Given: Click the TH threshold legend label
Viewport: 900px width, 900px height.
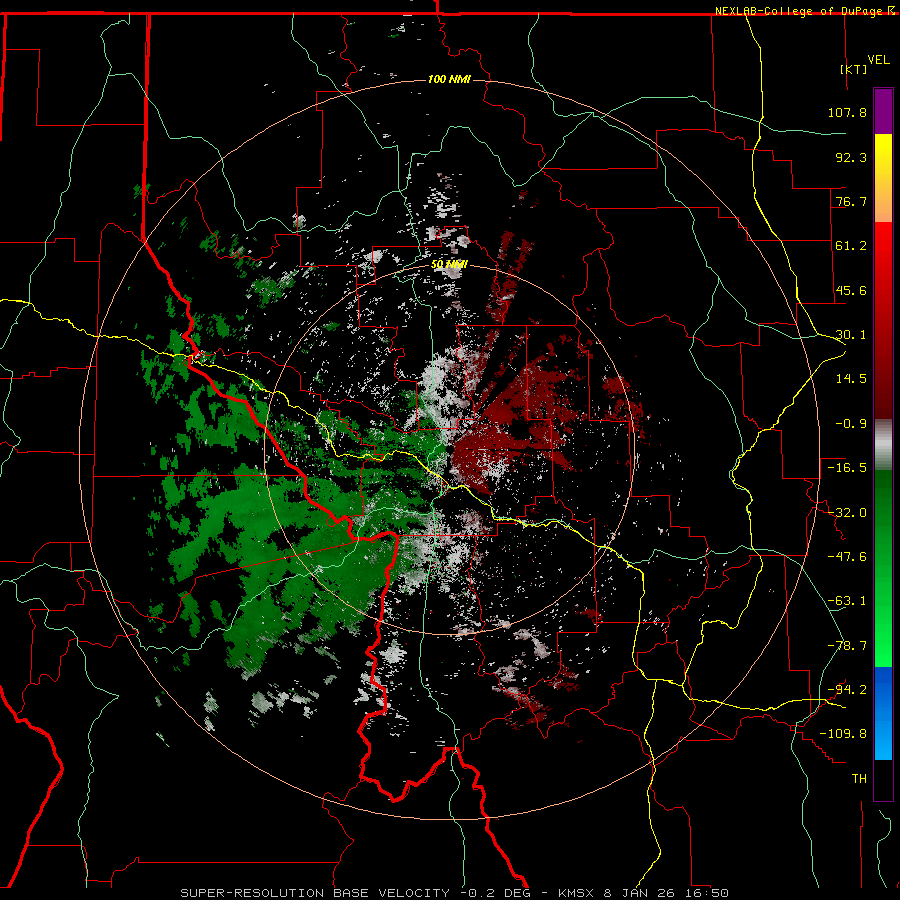Looking at the screenshot, I should [859, 779].
